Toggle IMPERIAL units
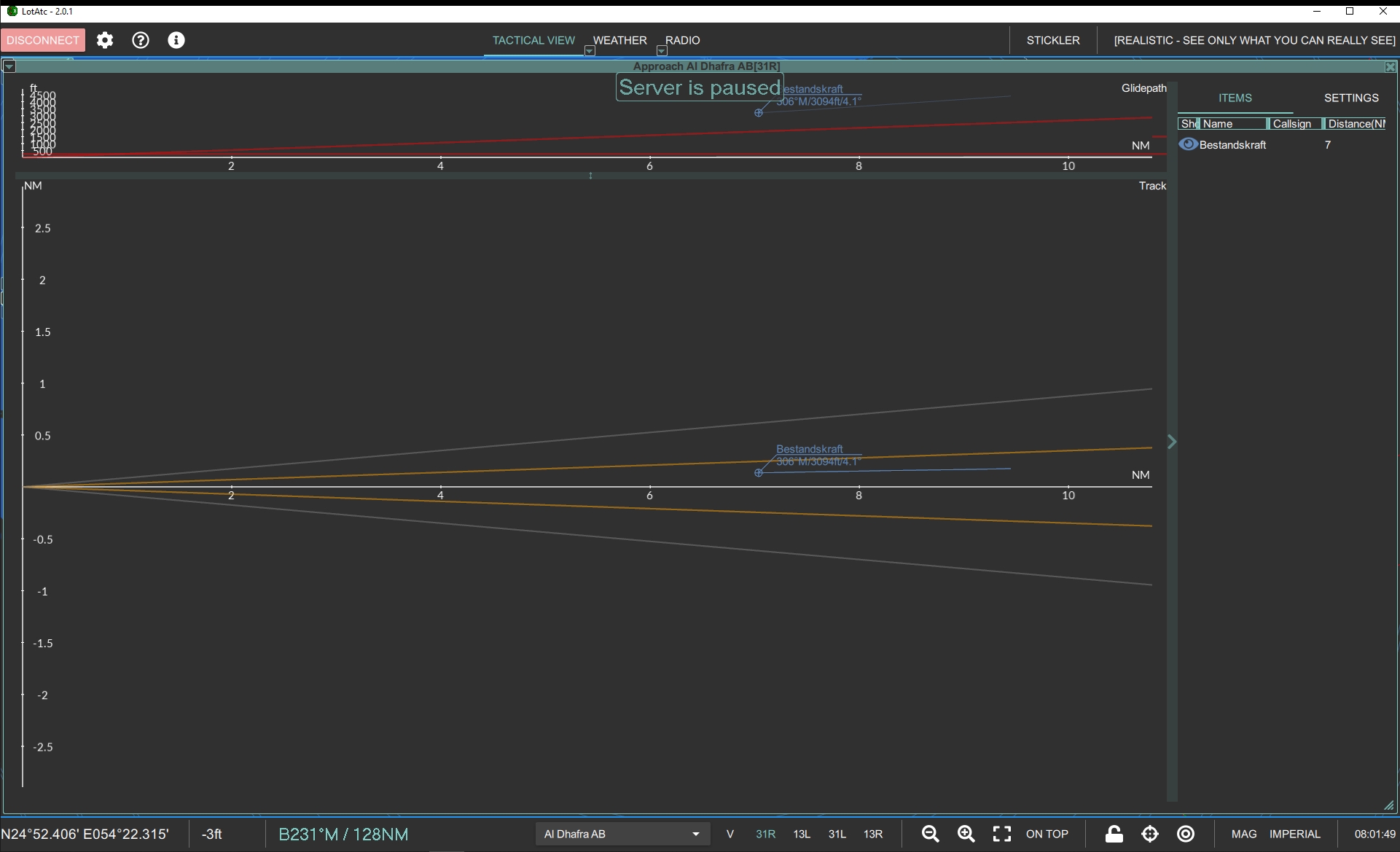Screen dimensions: 1400x852 (x=1295, y=834)
